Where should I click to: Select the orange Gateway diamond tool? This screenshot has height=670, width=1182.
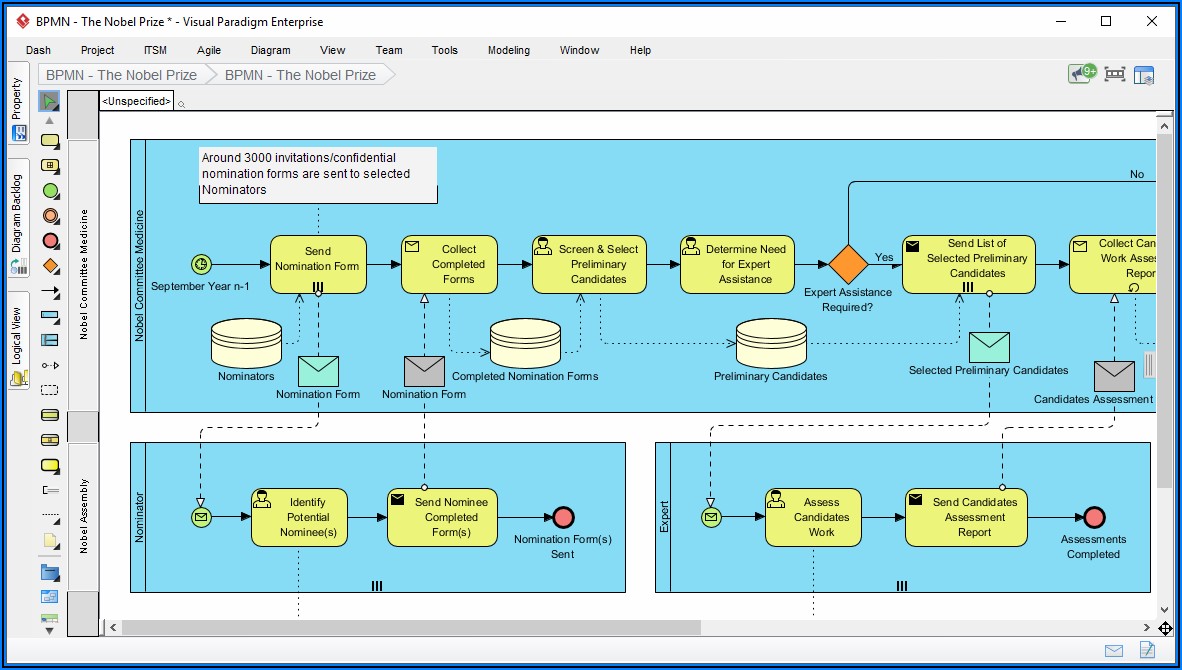(50, 266)
